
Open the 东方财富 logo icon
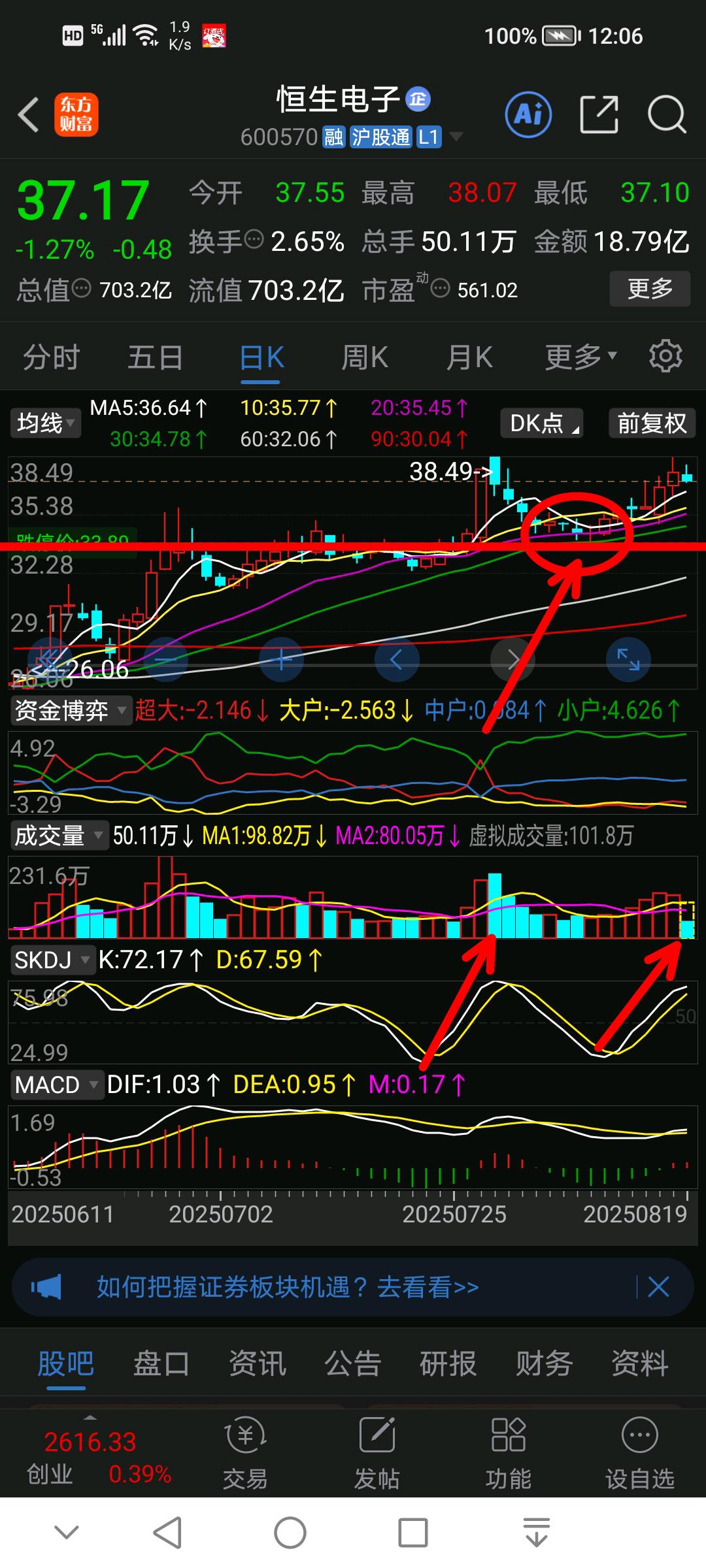point(76,114)
